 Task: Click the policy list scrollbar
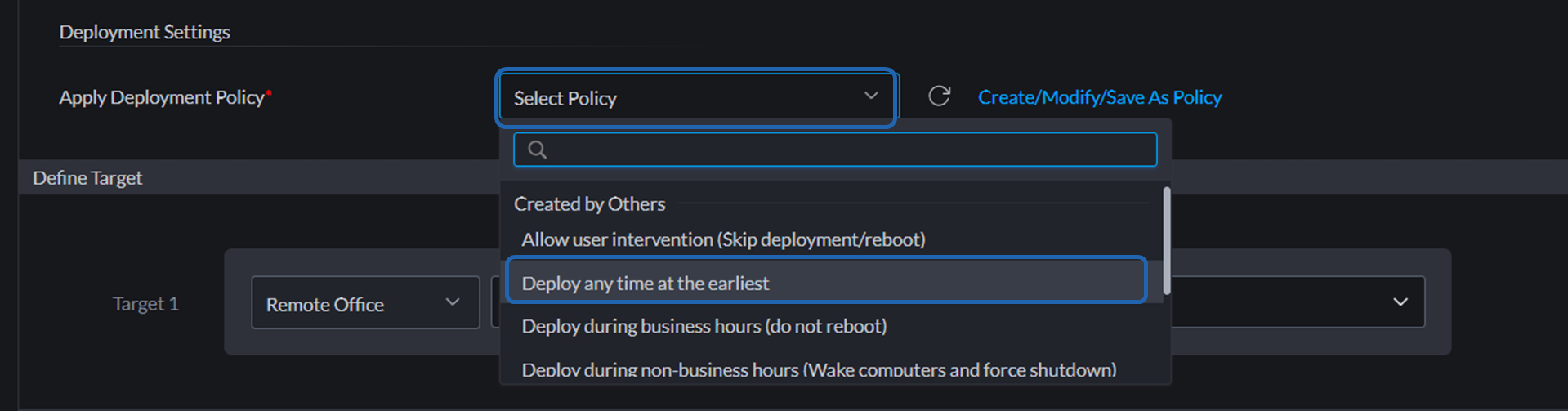(1167, 241)
